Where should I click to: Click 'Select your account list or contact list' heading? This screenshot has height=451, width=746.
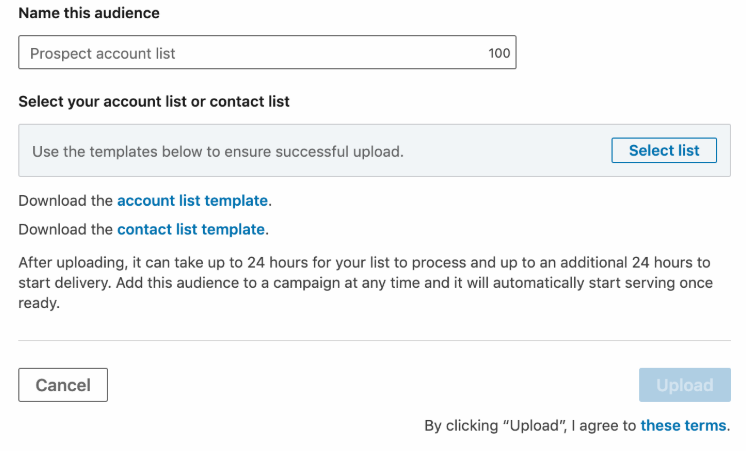coord(154,102)
